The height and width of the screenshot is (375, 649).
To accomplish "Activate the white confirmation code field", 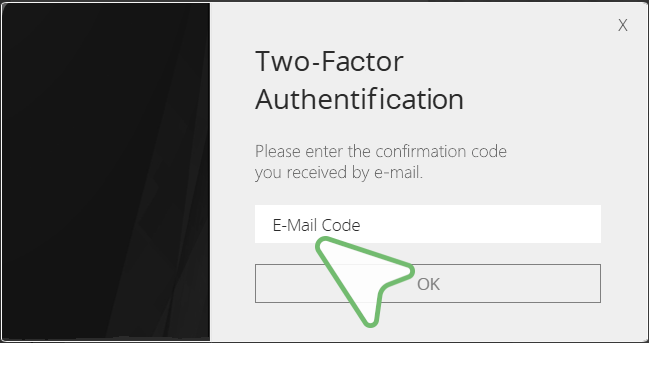I will pyautogui.click(x=428, y=224).
